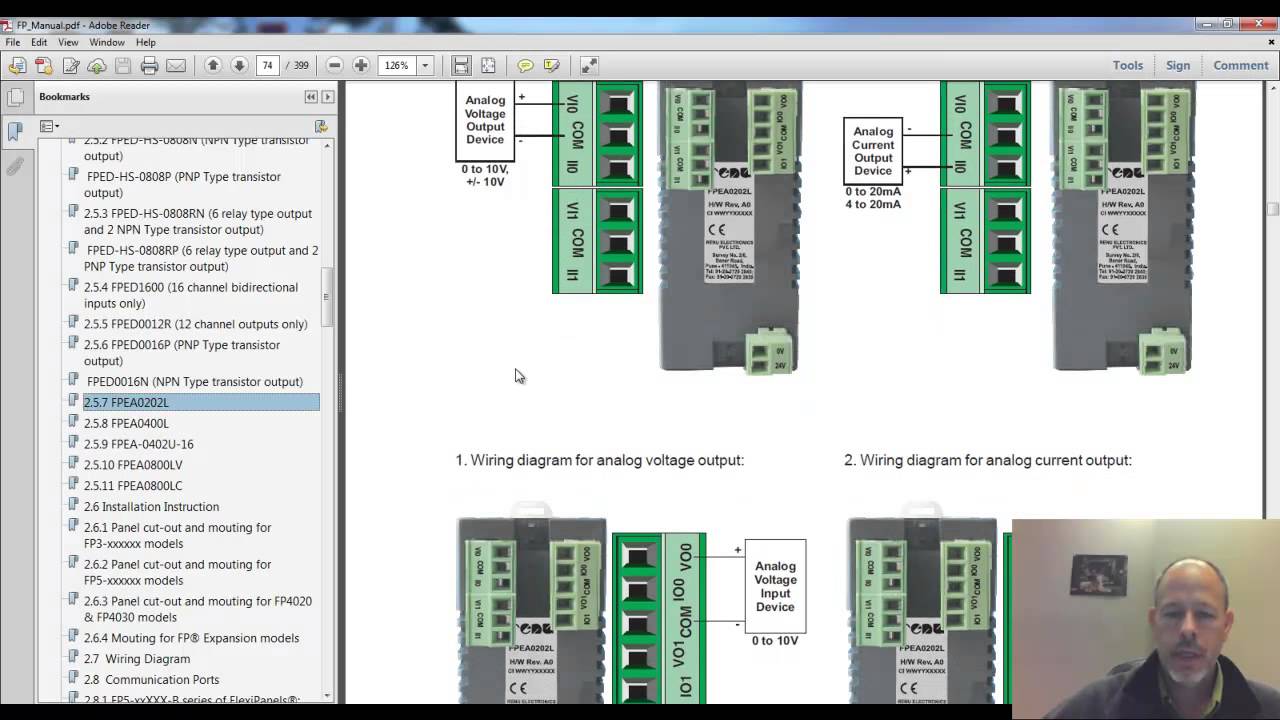
Task: Click the Add sticky note icon
Action: click(525, 66)
